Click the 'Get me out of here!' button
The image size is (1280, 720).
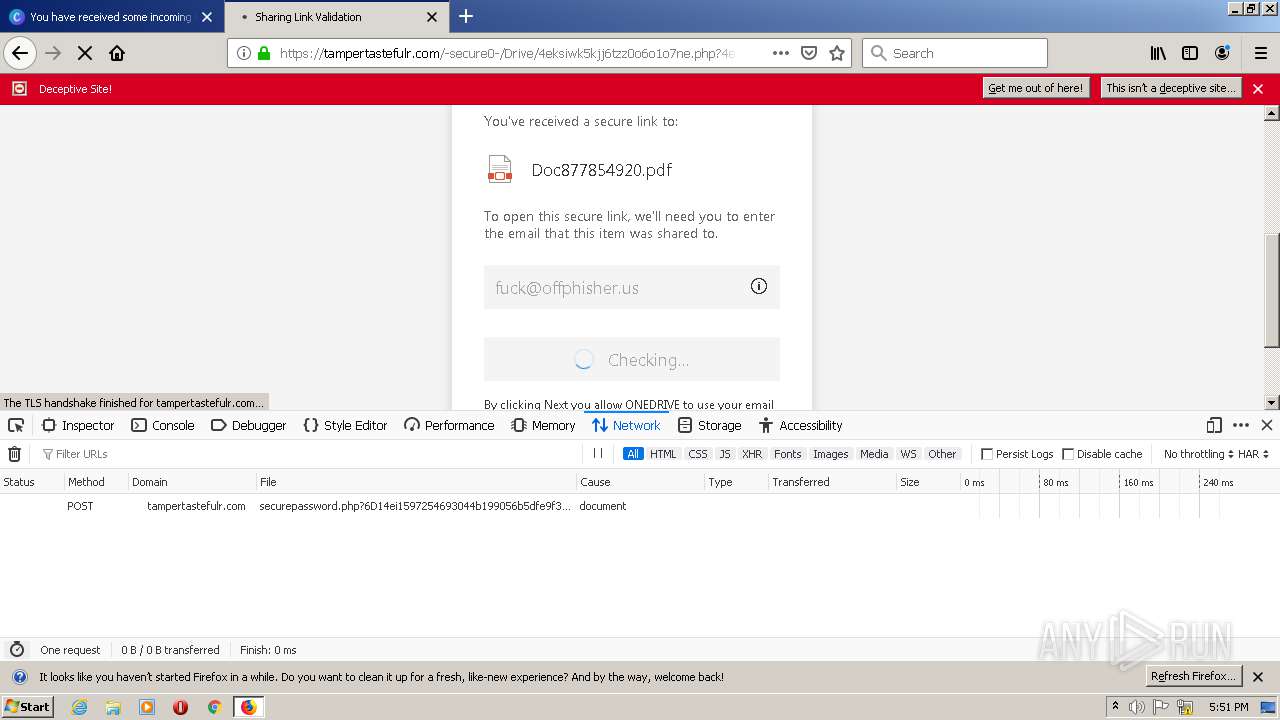tap(1035, 88)
